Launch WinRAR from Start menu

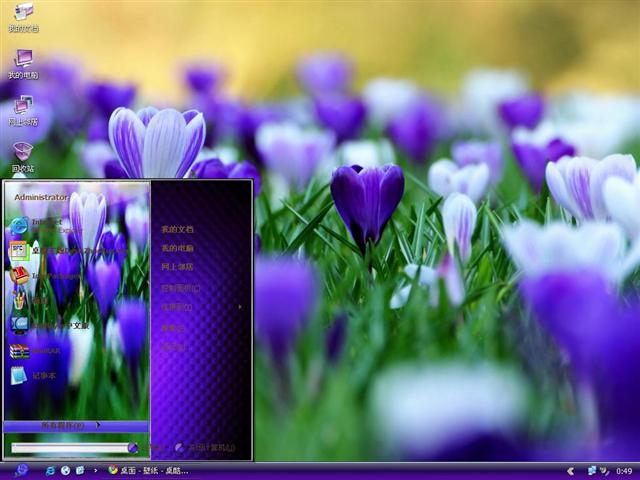coord(35,351)
